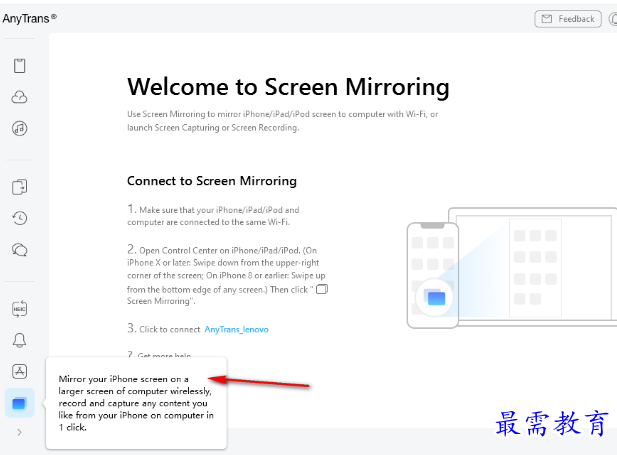Click the partially visible icon right of Feedback
The height and width of the screenshot is (455, 617).
[x=613, y=19]
